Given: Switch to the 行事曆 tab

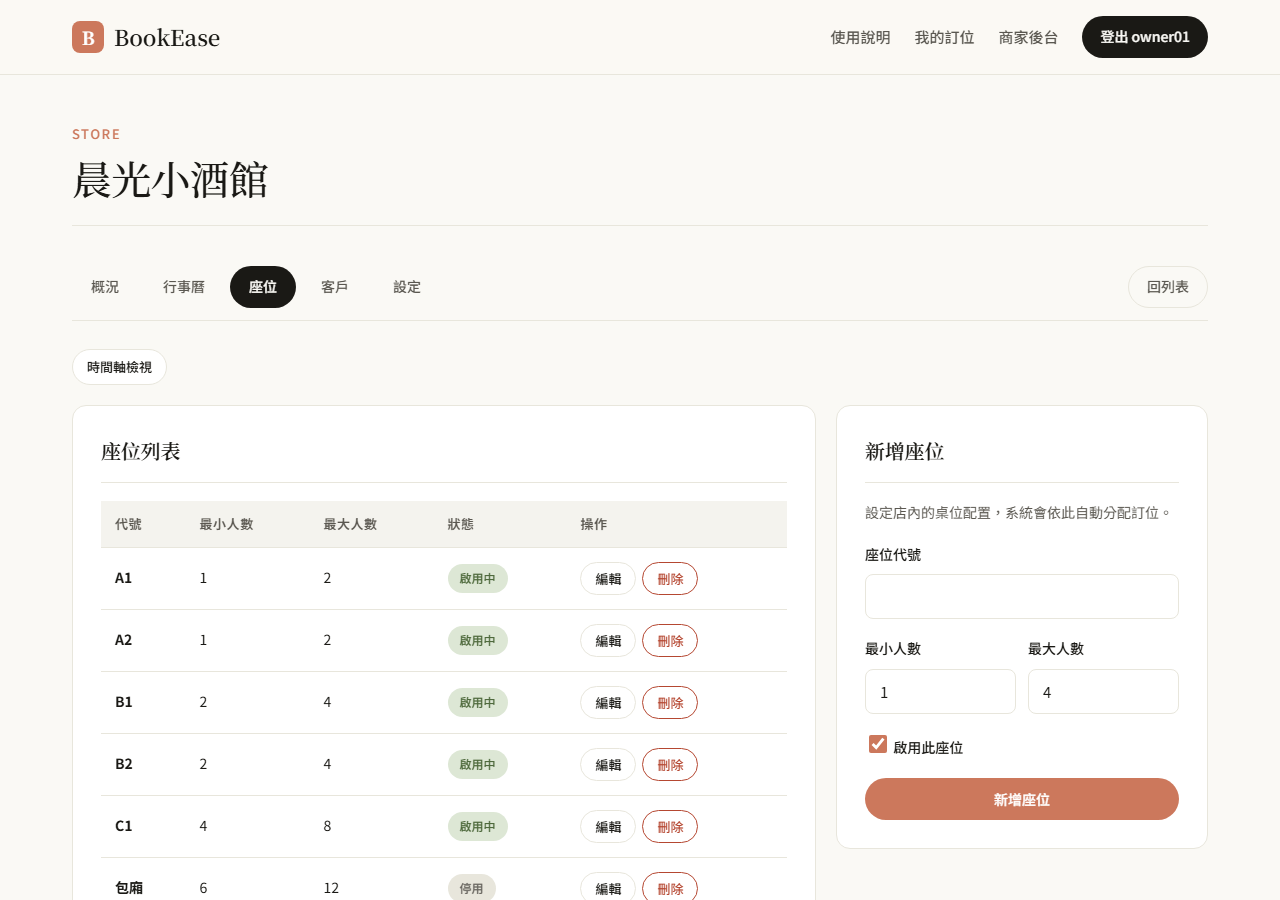Looking at the screenshot, I should 184,287.
